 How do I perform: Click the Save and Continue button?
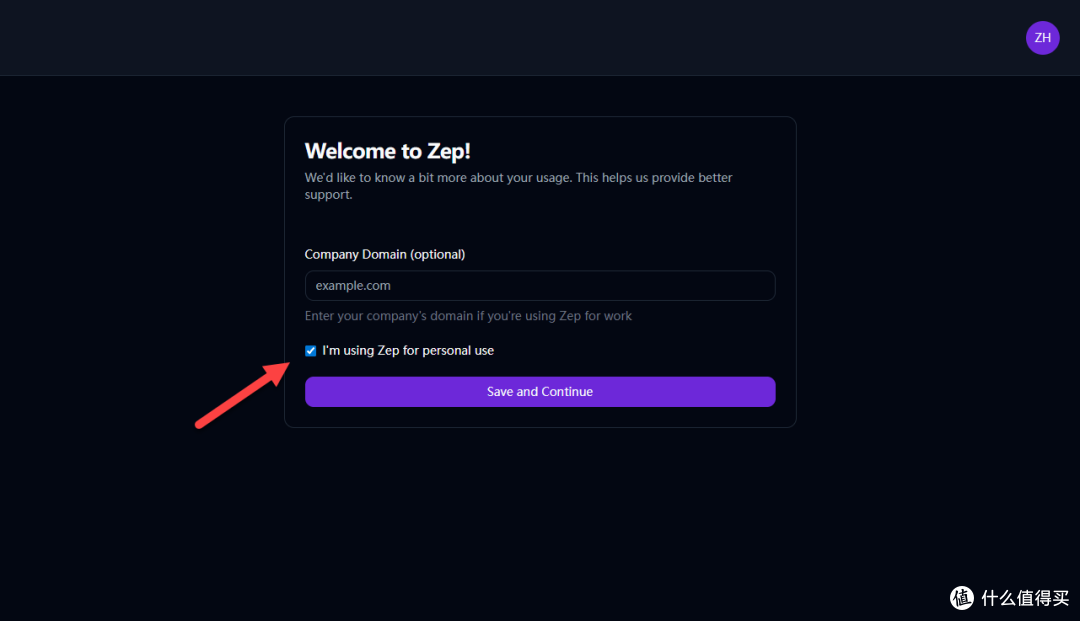click(x=540, y=392)
